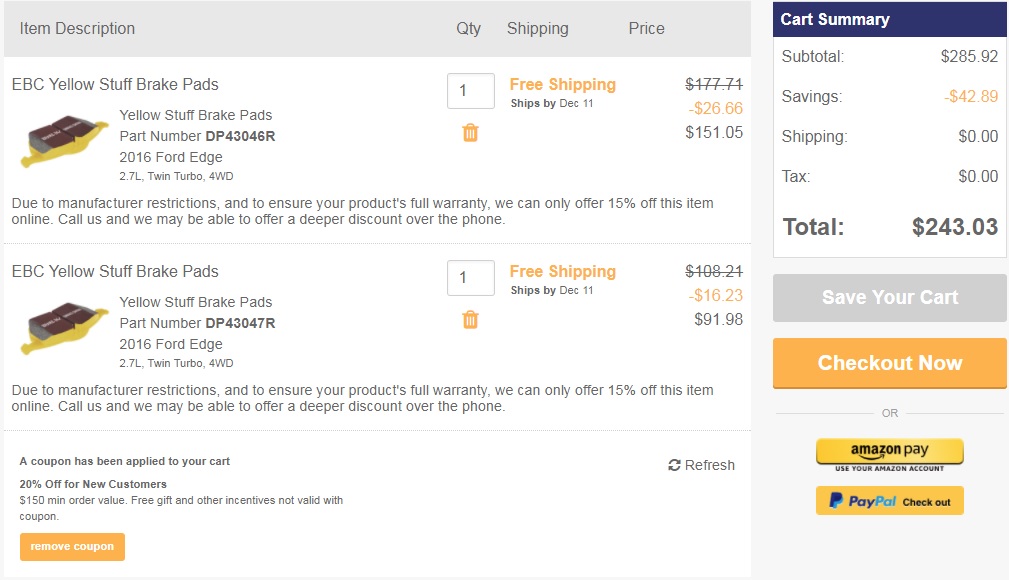Screen dimensions: 1009x580
Task: Click the final price $151.05
Action: 714,132
